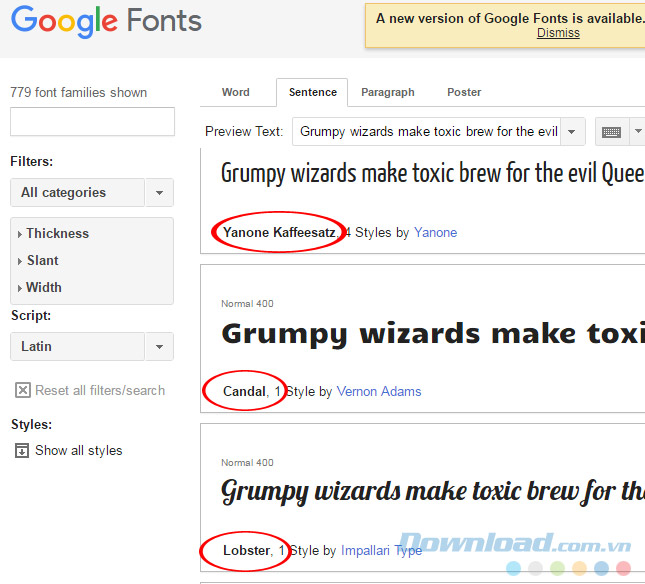The image size is (645, 584).
Task: Switch to the Poster tab
Action: point(464,92)
